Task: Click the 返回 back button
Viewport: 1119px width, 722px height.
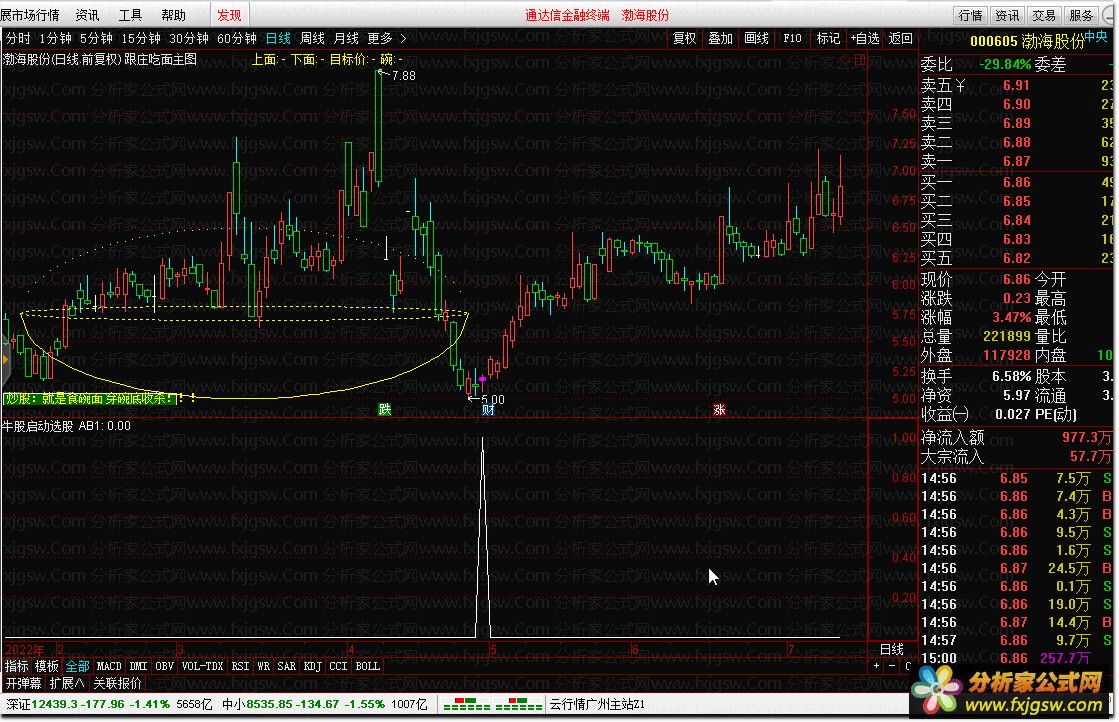Action: [900, 39]
